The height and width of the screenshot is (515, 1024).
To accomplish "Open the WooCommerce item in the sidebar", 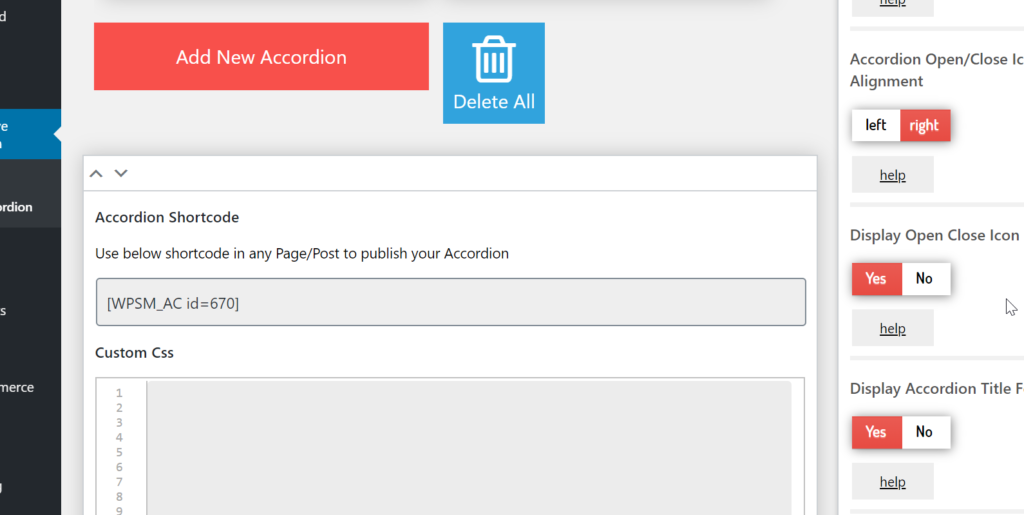I will point(18,387).
